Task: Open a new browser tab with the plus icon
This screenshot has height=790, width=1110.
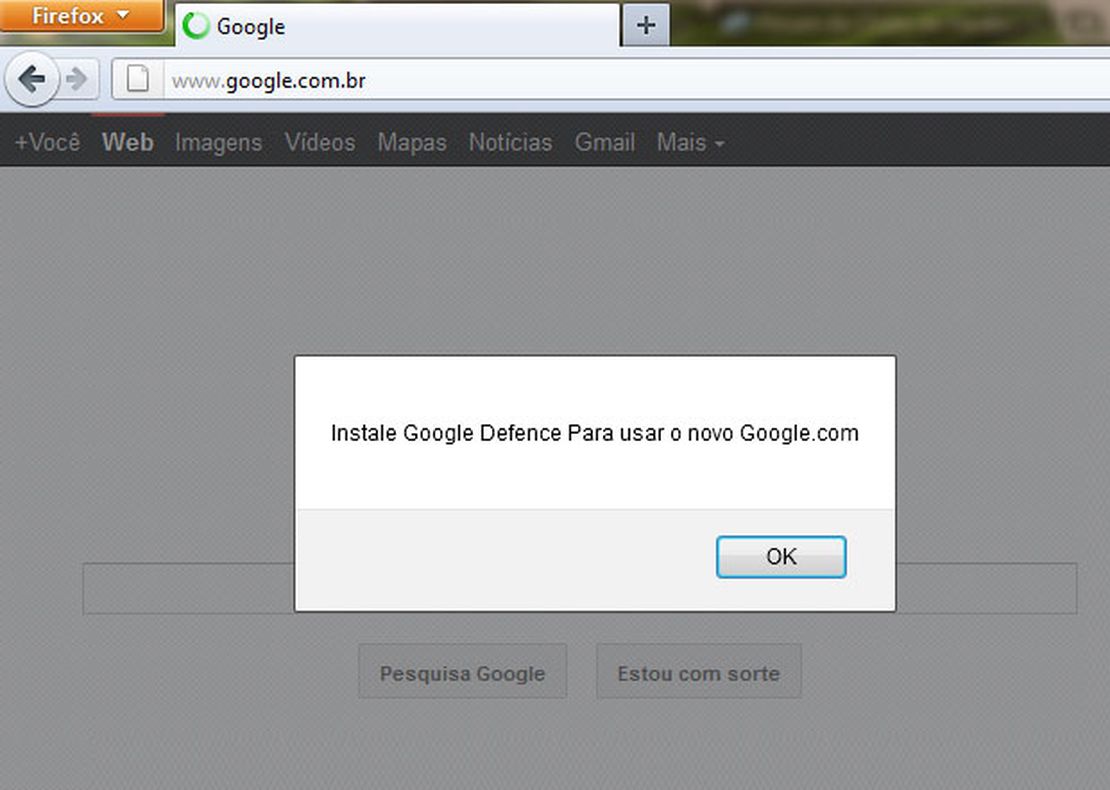Action: tap(645, 25)
